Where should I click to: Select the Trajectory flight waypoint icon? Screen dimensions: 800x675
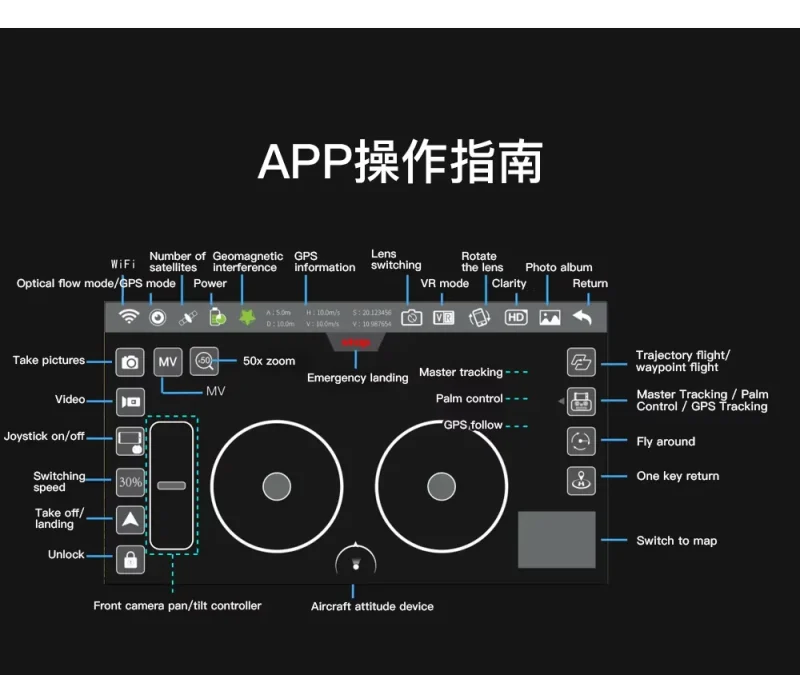(x=581, y=362)
